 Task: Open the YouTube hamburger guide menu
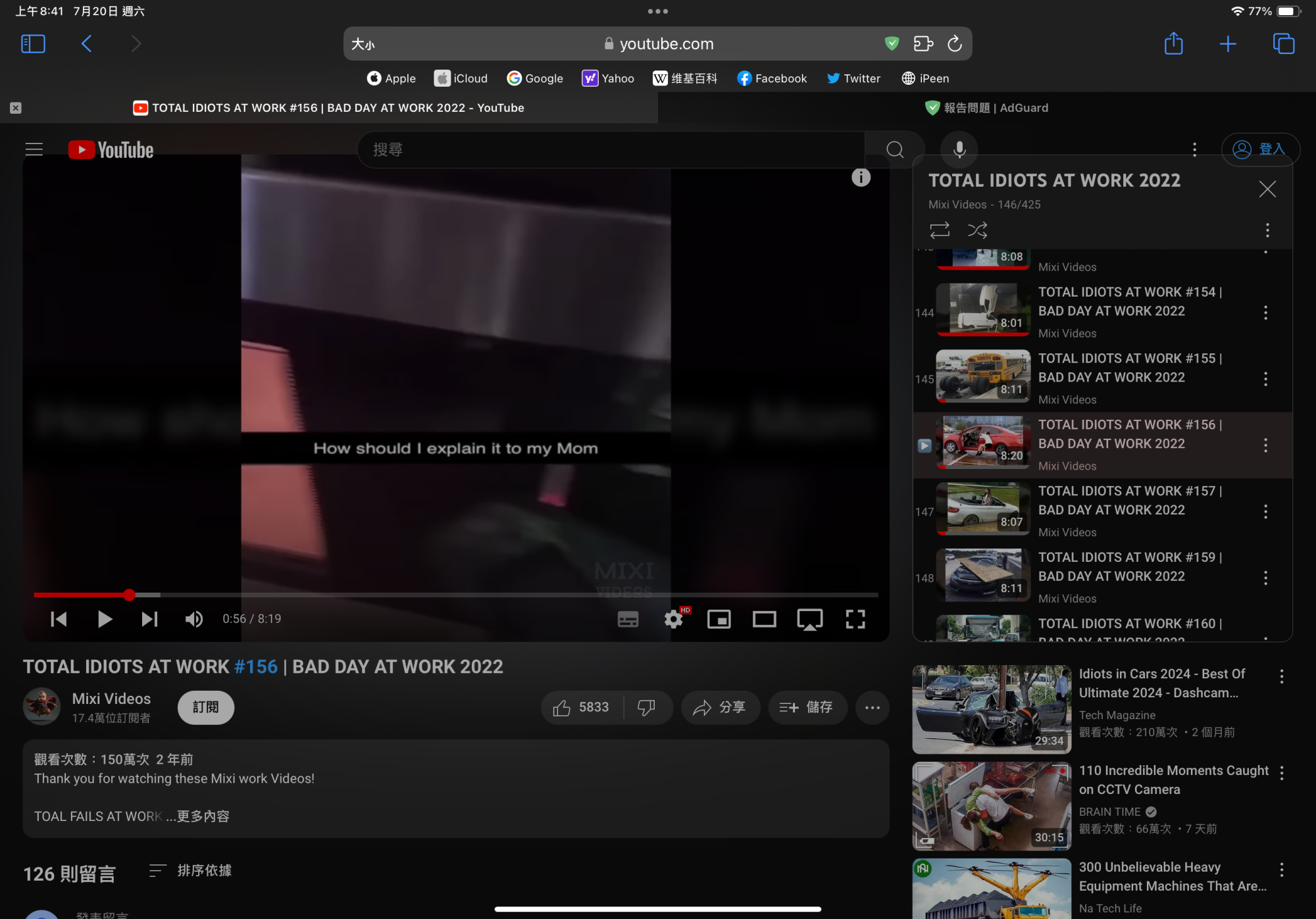click(x=34, y=150)
